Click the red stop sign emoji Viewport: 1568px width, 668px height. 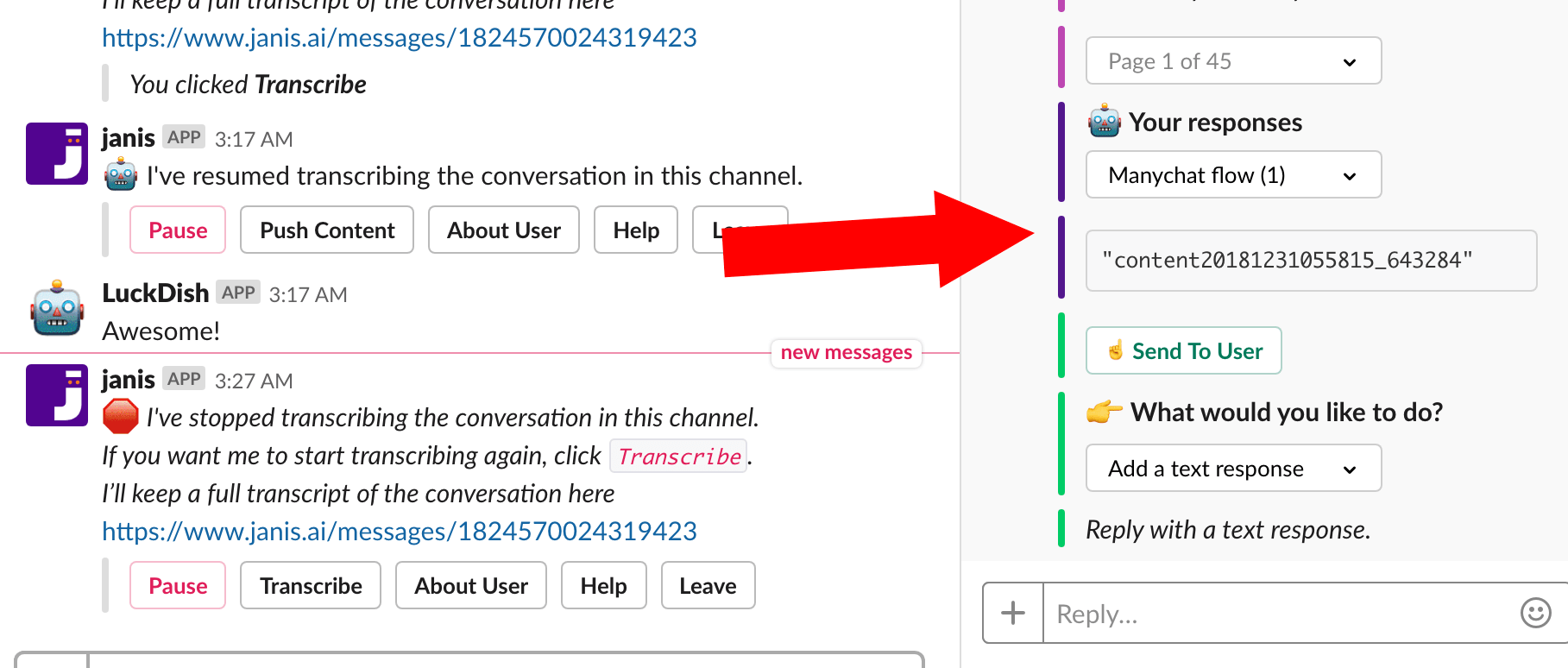[x=121, y=417]
